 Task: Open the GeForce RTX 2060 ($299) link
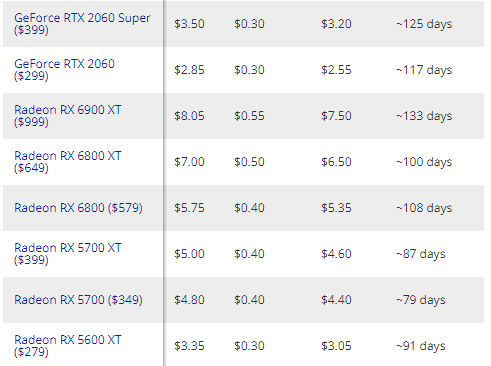(x=64, y=70)
